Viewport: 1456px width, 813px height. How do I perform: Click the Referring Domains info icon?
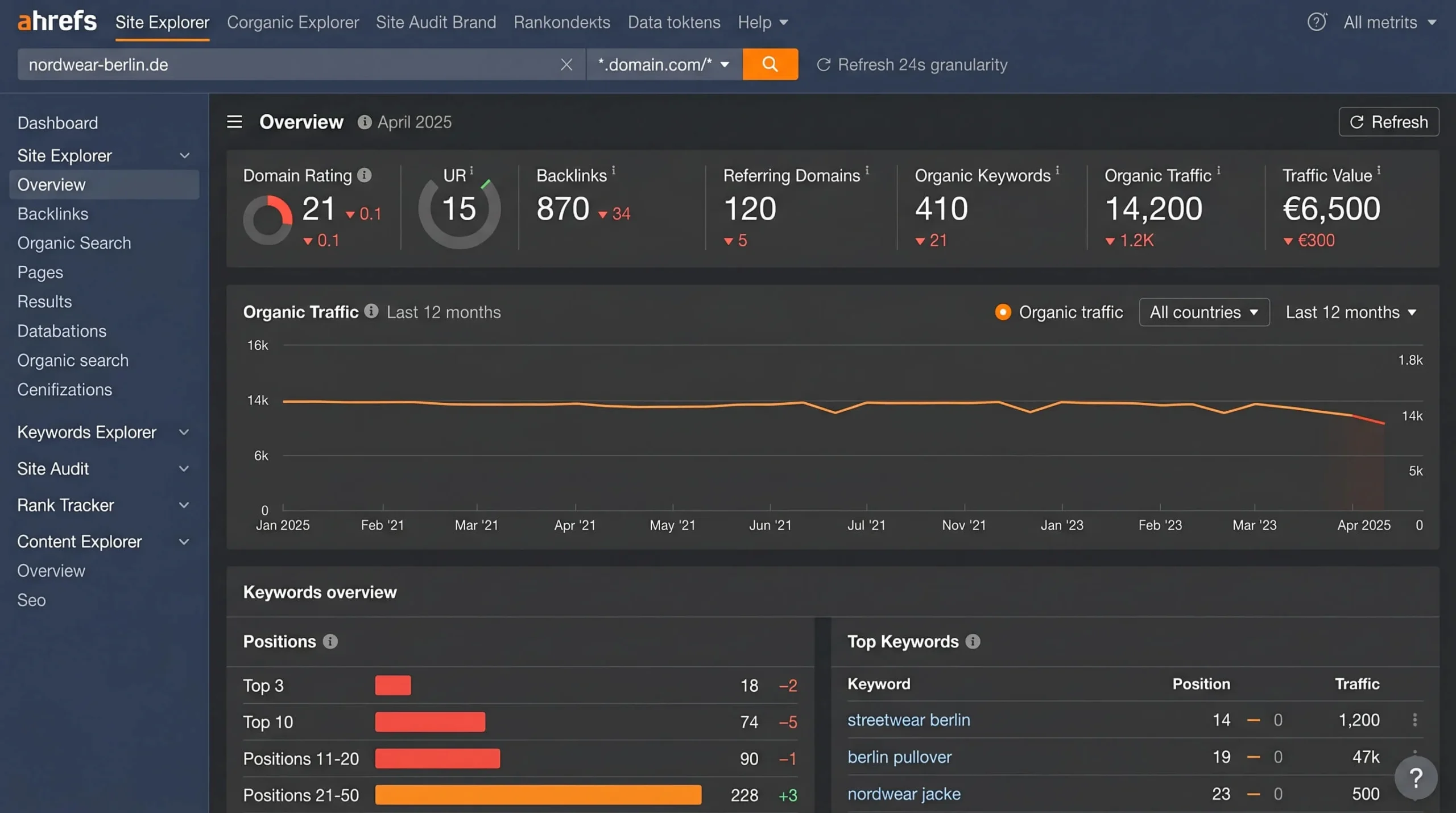pos(867,170)
